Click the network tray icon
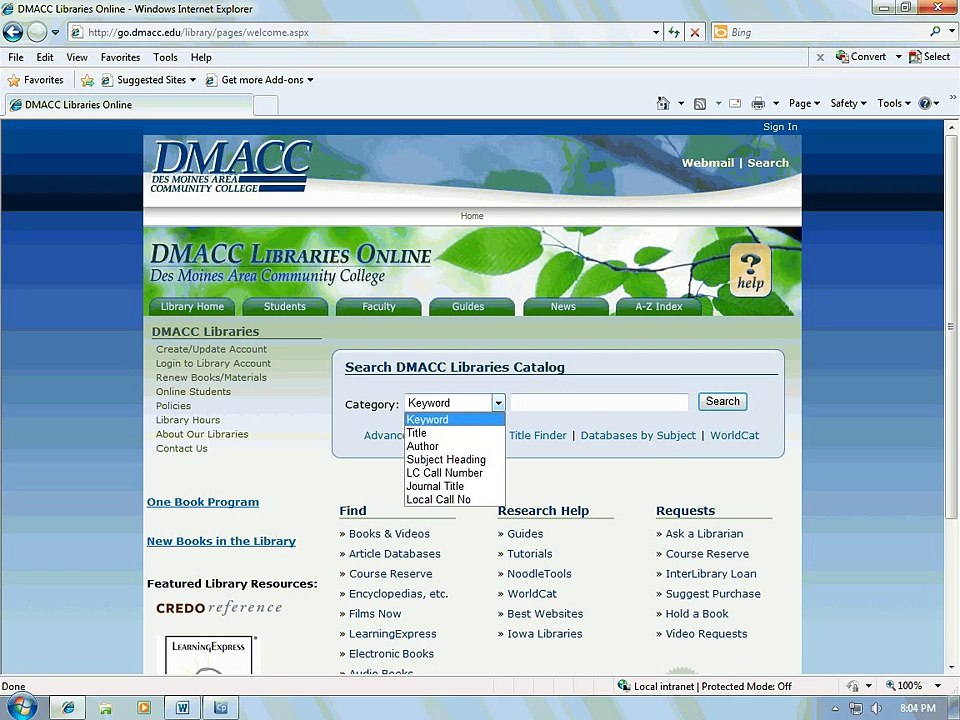 (x=855, y=708)
